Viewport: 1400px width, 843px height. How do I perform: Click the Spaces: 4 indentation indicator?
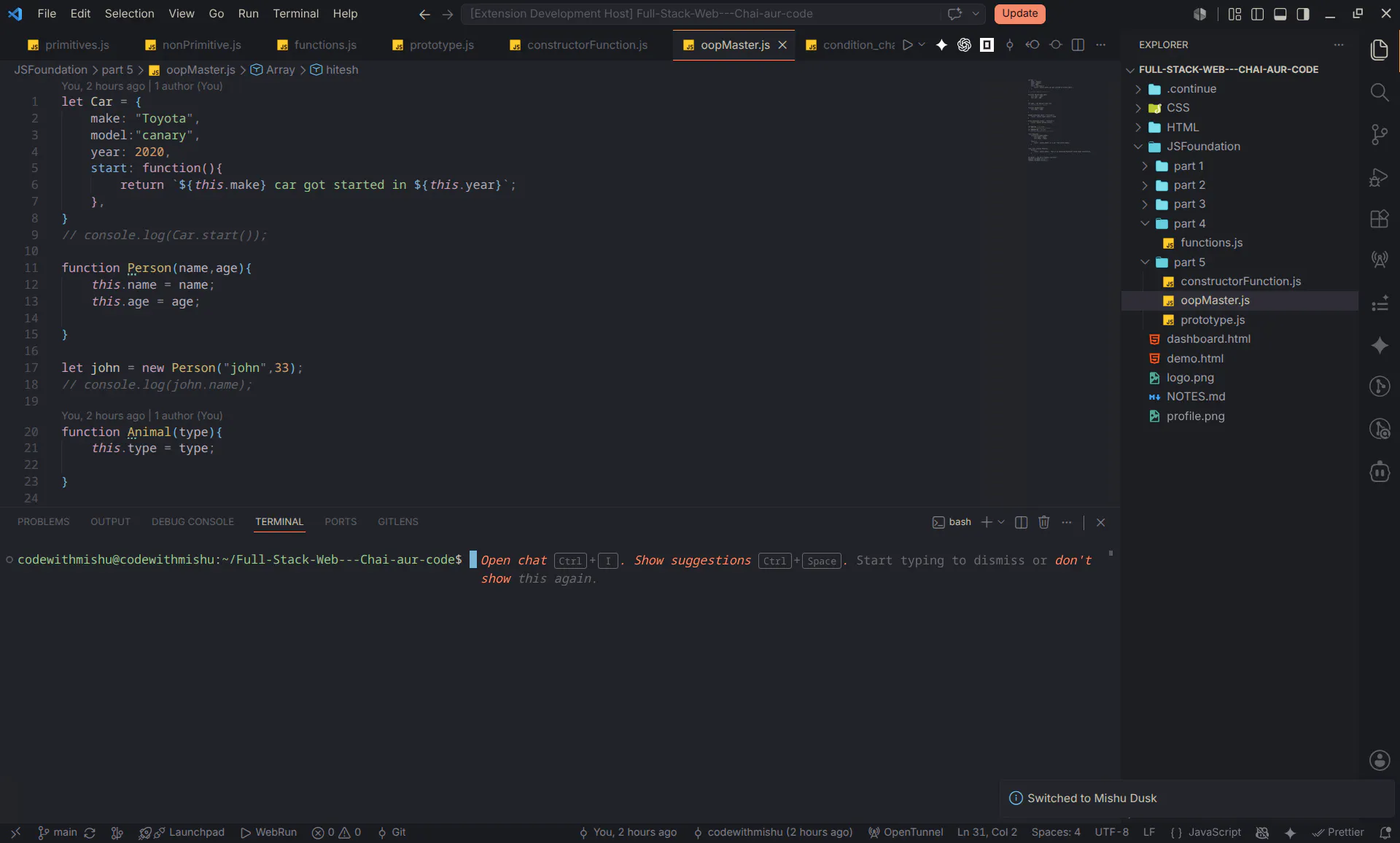click(x=1055, y=833)
